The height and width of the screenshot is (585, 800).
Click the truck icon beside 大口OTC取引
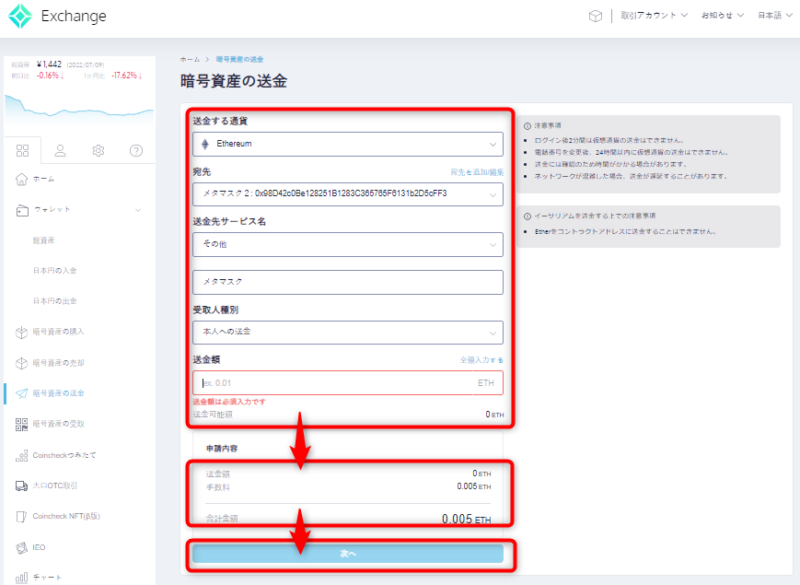(21, 486)
